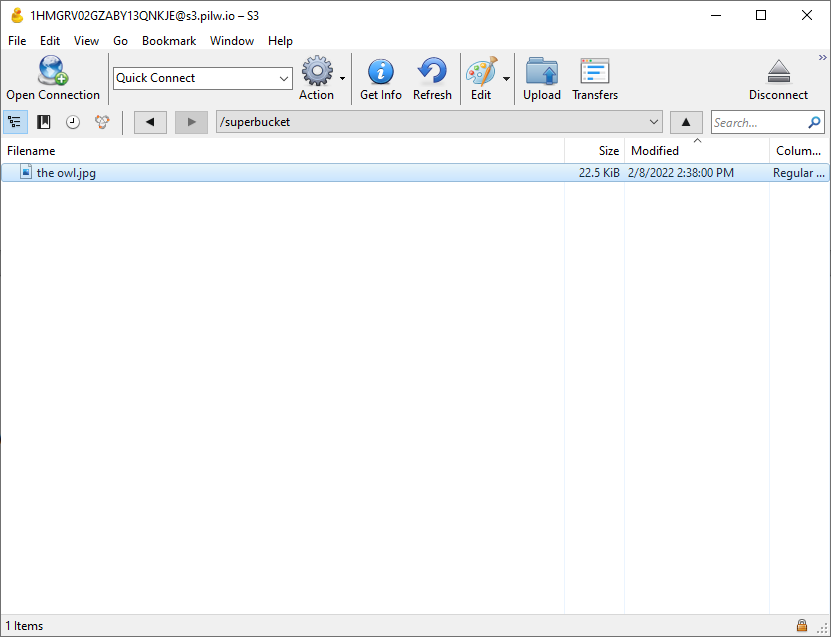Show the connection history view
The width and height of the screenshot is (831, 637).
(x=73, y=122)
